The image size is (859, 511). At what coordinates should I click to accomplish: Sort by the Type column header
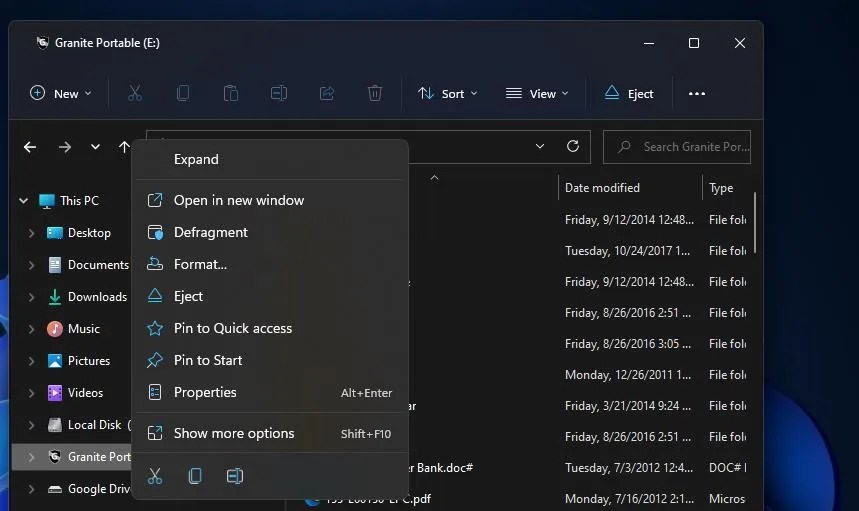(721, 188)
